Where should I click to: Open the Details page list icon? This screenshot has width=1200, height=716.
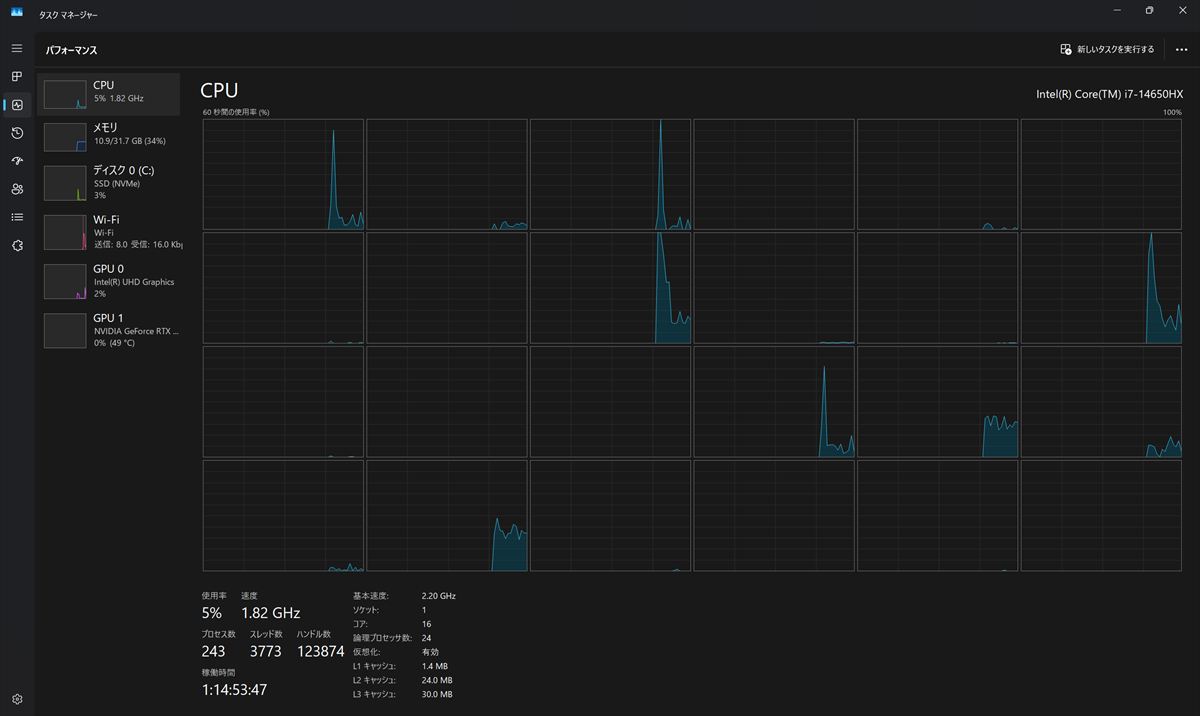pyautogui.click(x=17, y=217)
